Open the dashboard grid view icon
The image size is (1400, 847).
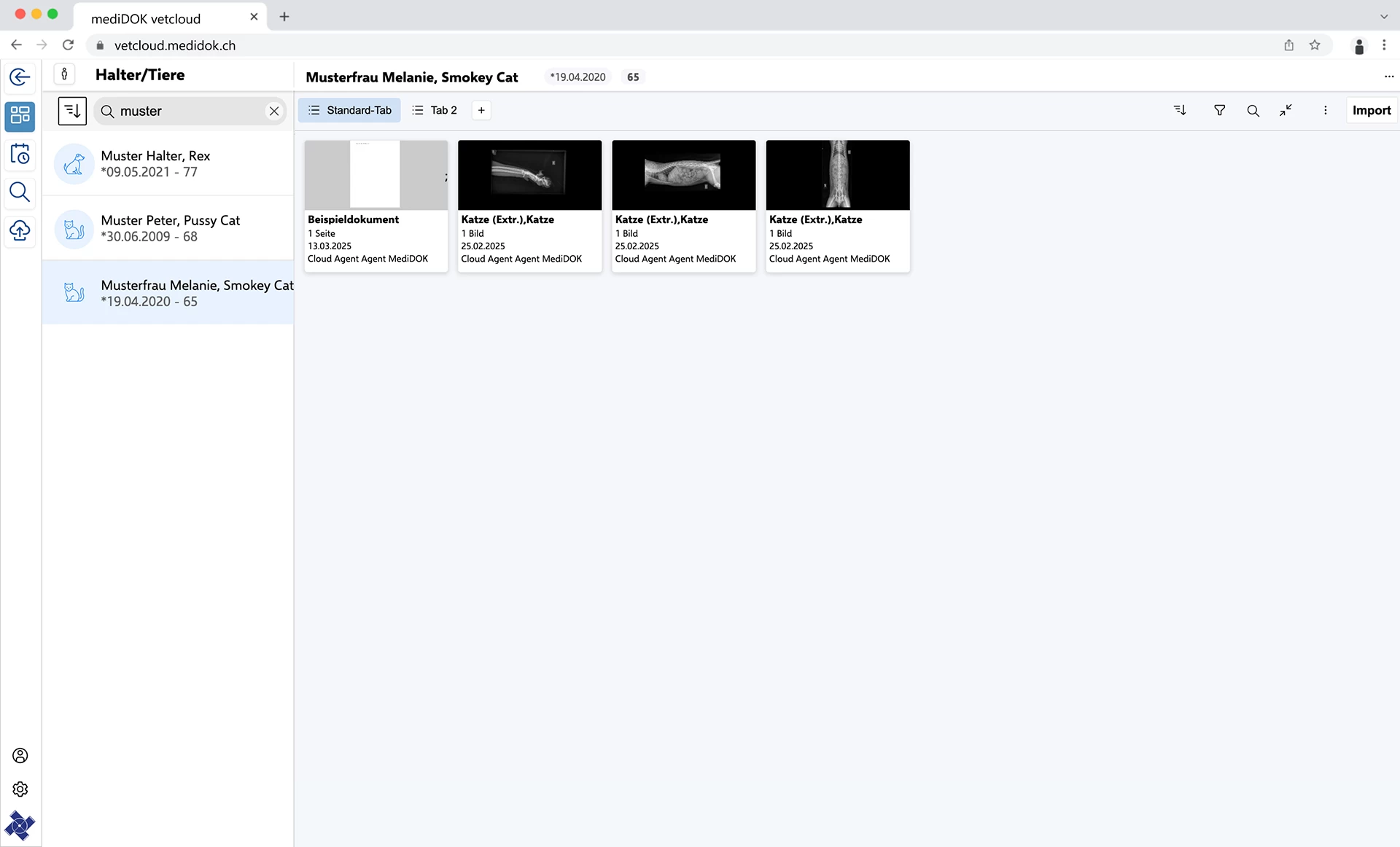click(20, 115)
